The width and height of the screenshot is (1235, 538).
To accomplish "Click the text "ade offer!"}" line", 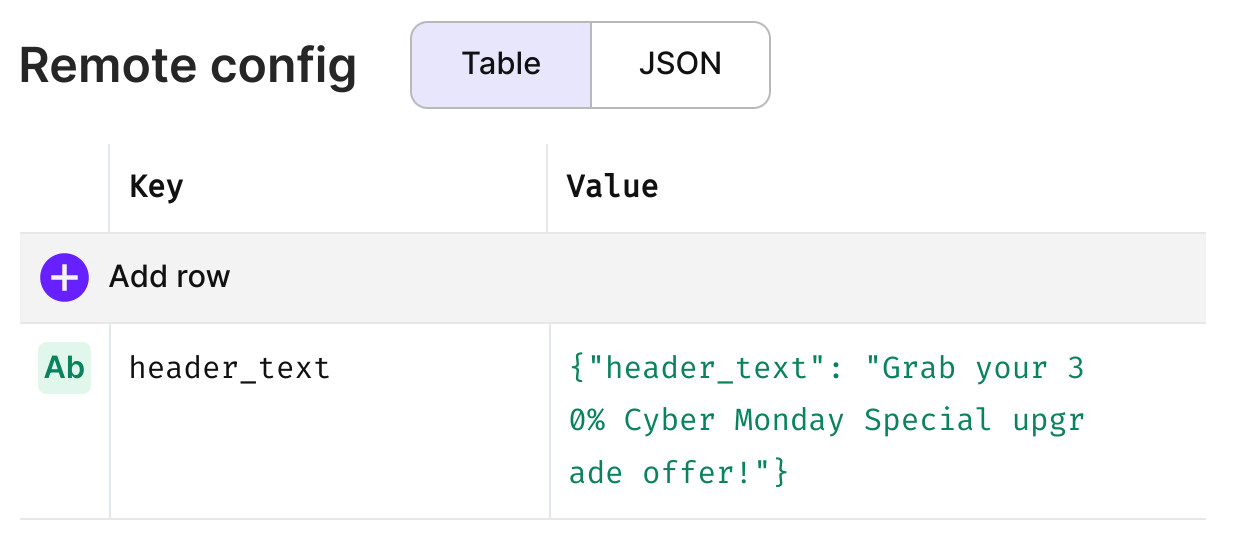I will [x=679, y=472].
